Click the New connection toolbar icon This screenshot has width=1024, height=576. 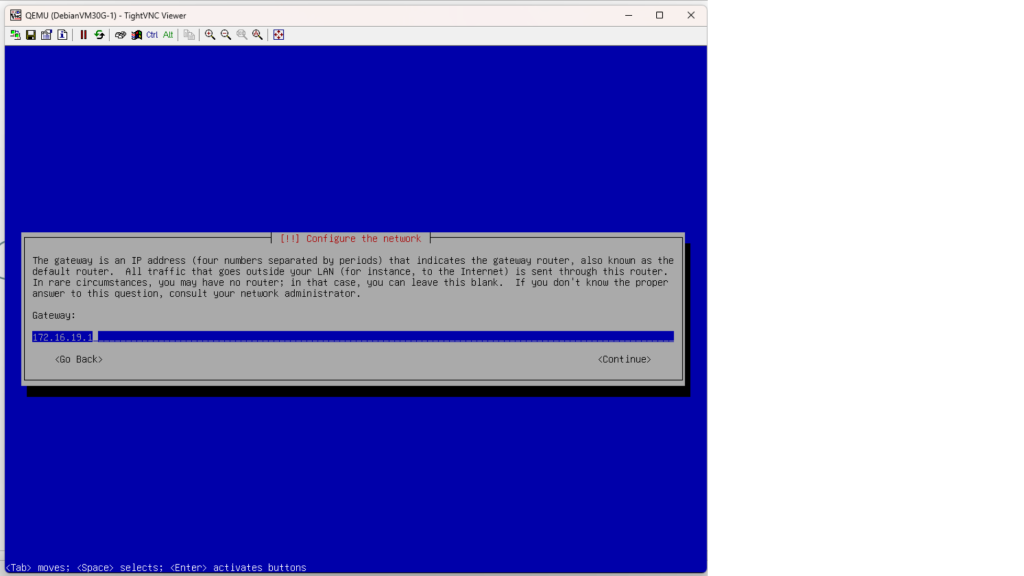click(x=15, y=35)
